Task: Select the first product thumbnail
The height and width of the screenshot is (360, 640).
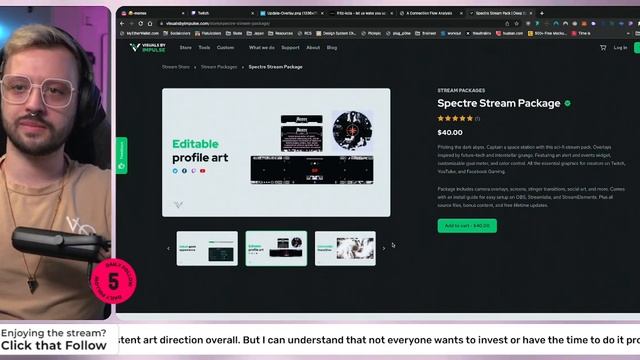Action: point(207,249)
